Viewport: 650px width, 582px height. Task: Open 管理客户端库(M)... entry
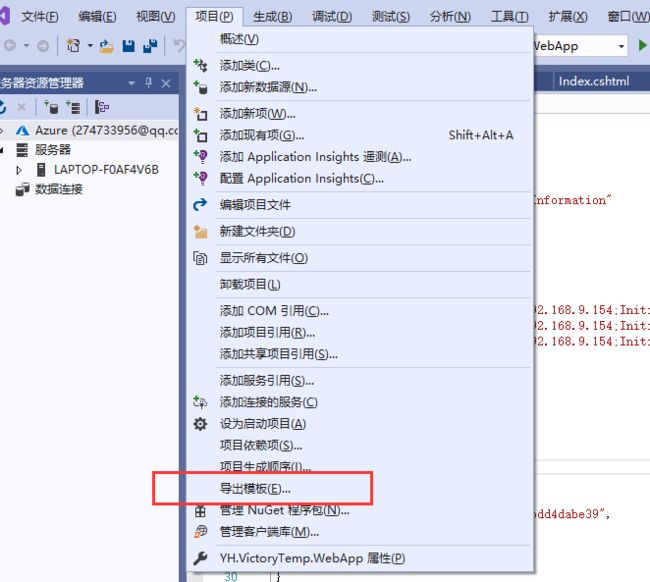coord(360,532)
